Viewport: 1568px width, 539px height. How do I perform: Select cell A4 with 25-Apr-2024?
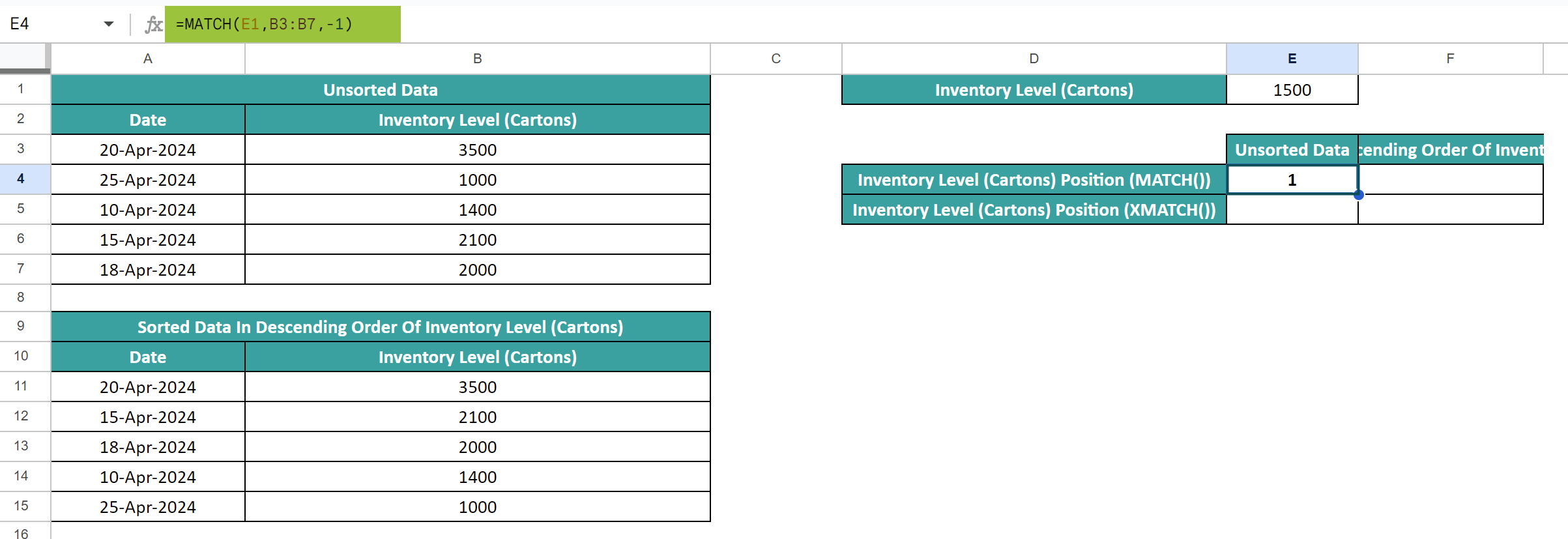(148, 180)
